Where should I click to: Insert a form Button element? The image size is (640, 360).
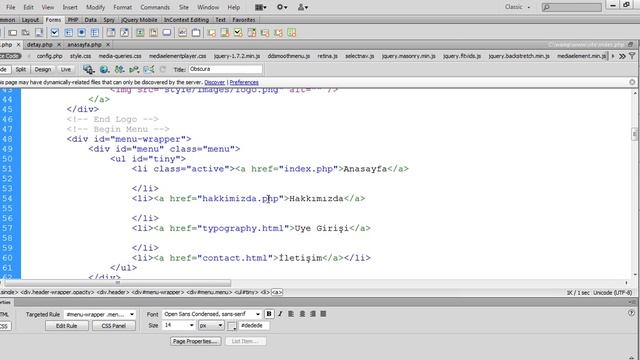coord(167,33)
